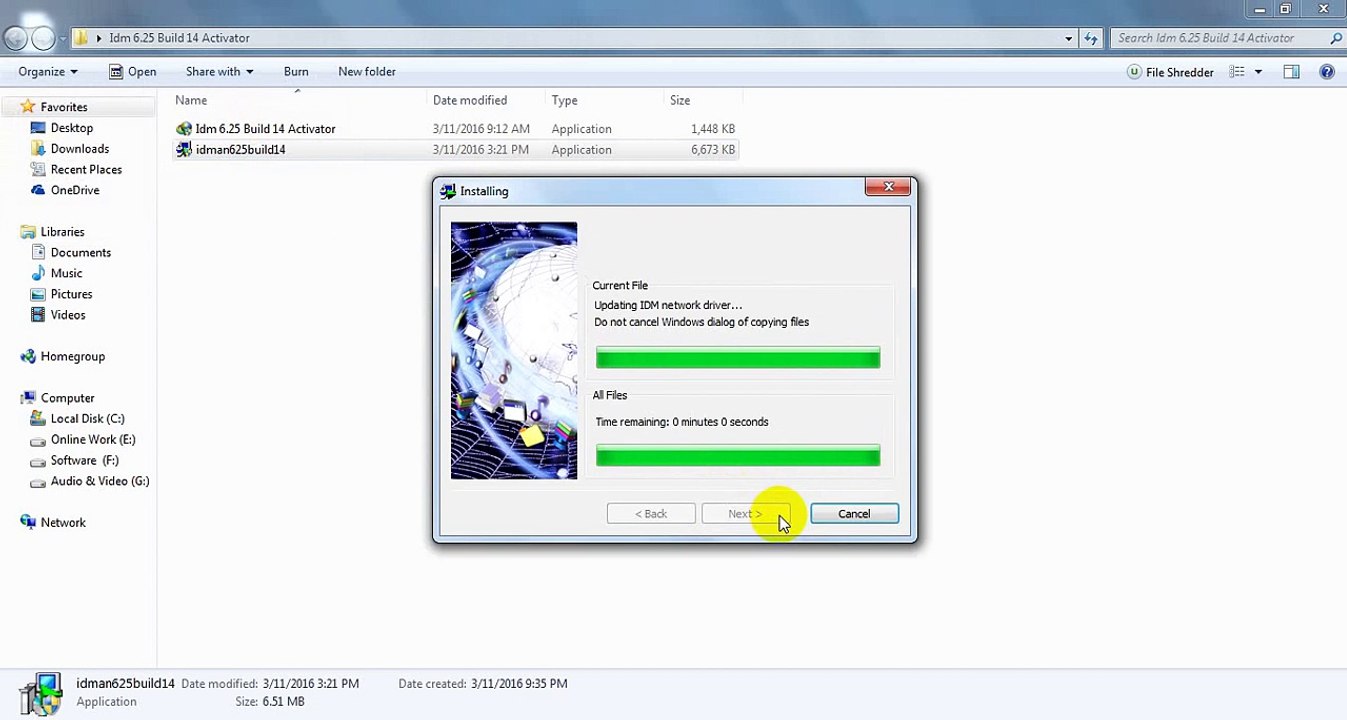
Task: Open Online Work (E:) drive
Action: click(x=92, y=440)
